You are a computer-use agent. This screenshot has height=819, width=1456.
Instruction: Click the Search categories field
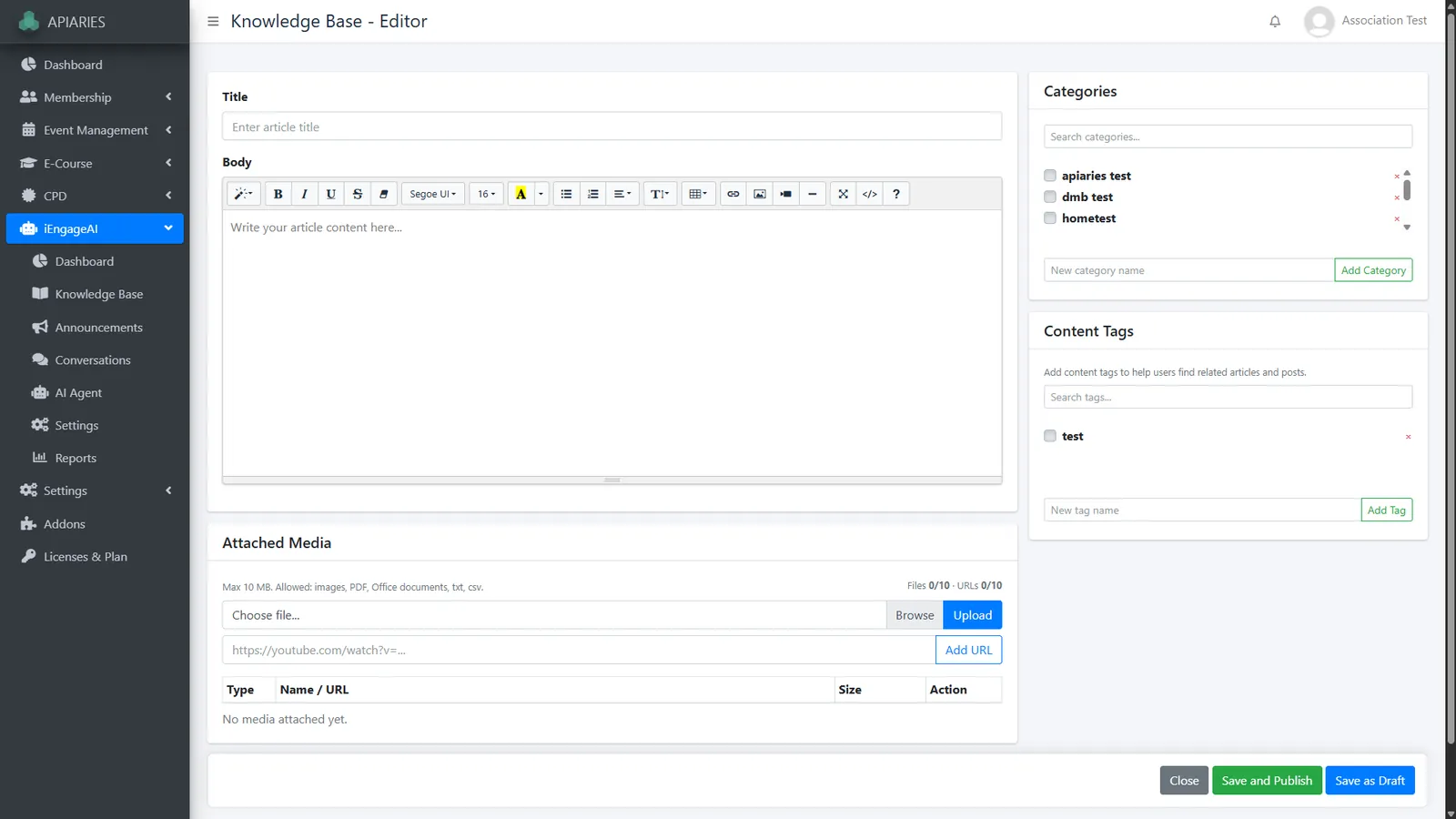[x=1228, y=136]
